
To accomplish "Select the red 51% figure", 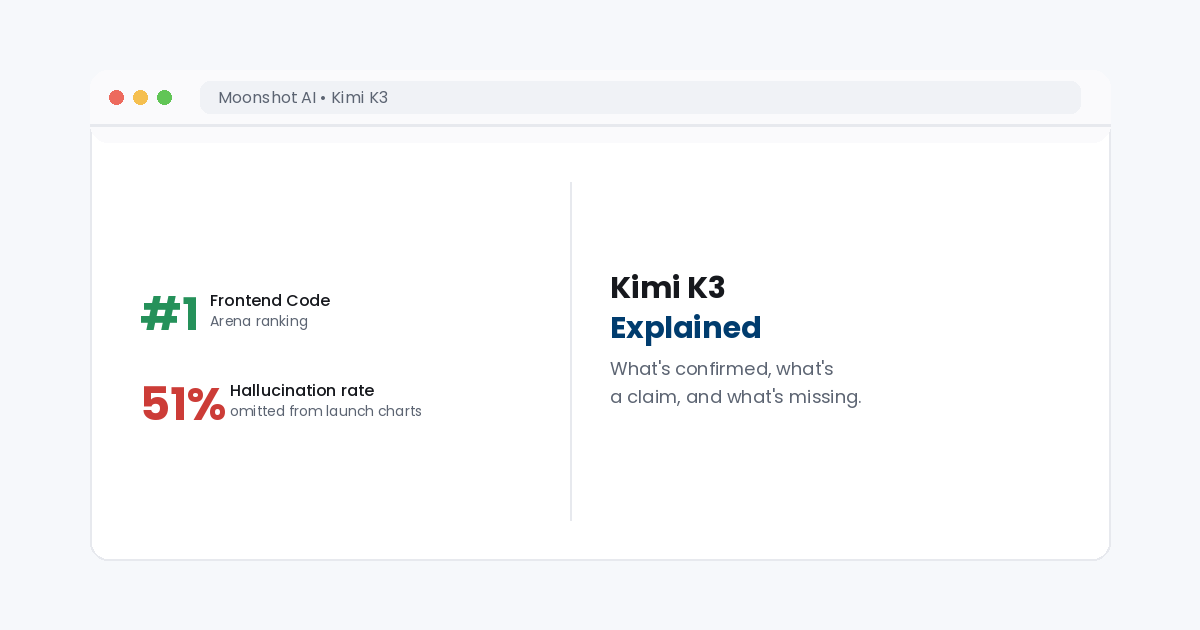I will [183, 404].
